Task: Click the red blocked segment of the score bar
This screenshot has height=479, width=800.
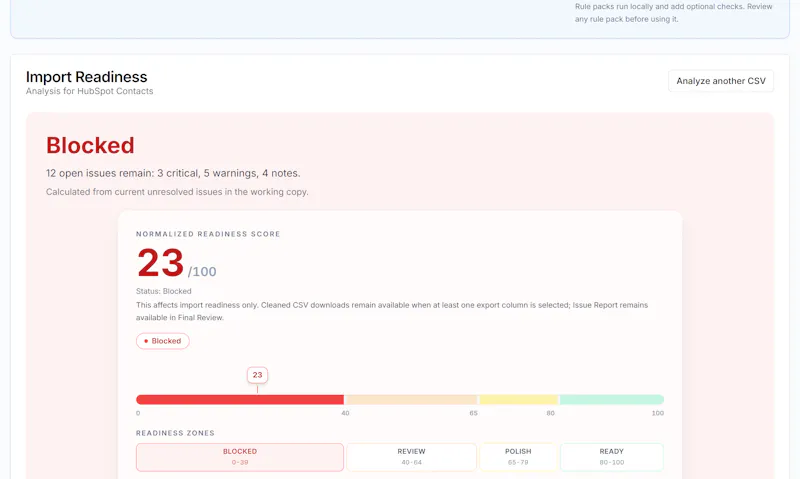Action: [240, 399]
